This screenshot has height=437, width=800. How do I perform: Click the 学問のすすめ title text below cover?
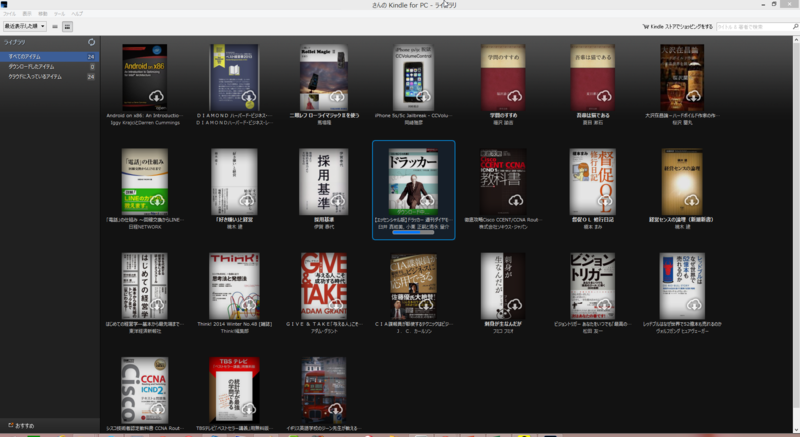504,116
